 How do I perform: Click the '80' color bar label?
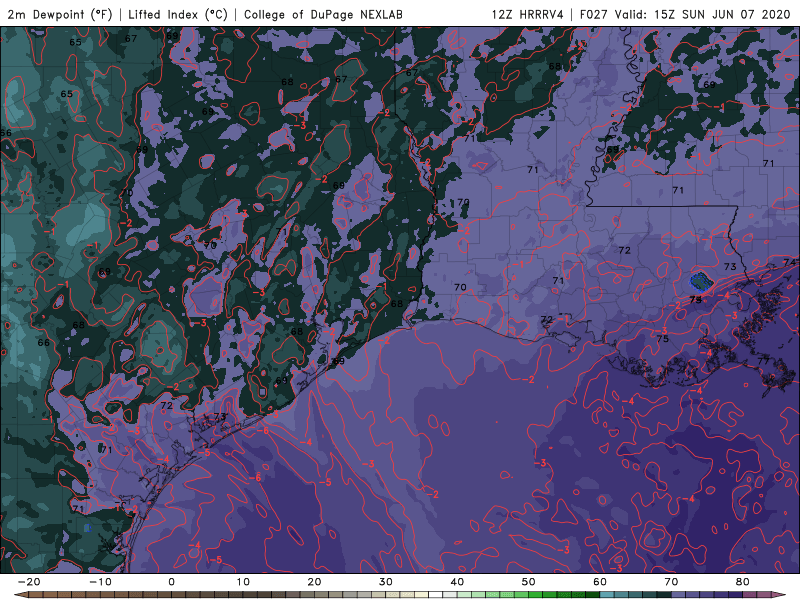743,582
